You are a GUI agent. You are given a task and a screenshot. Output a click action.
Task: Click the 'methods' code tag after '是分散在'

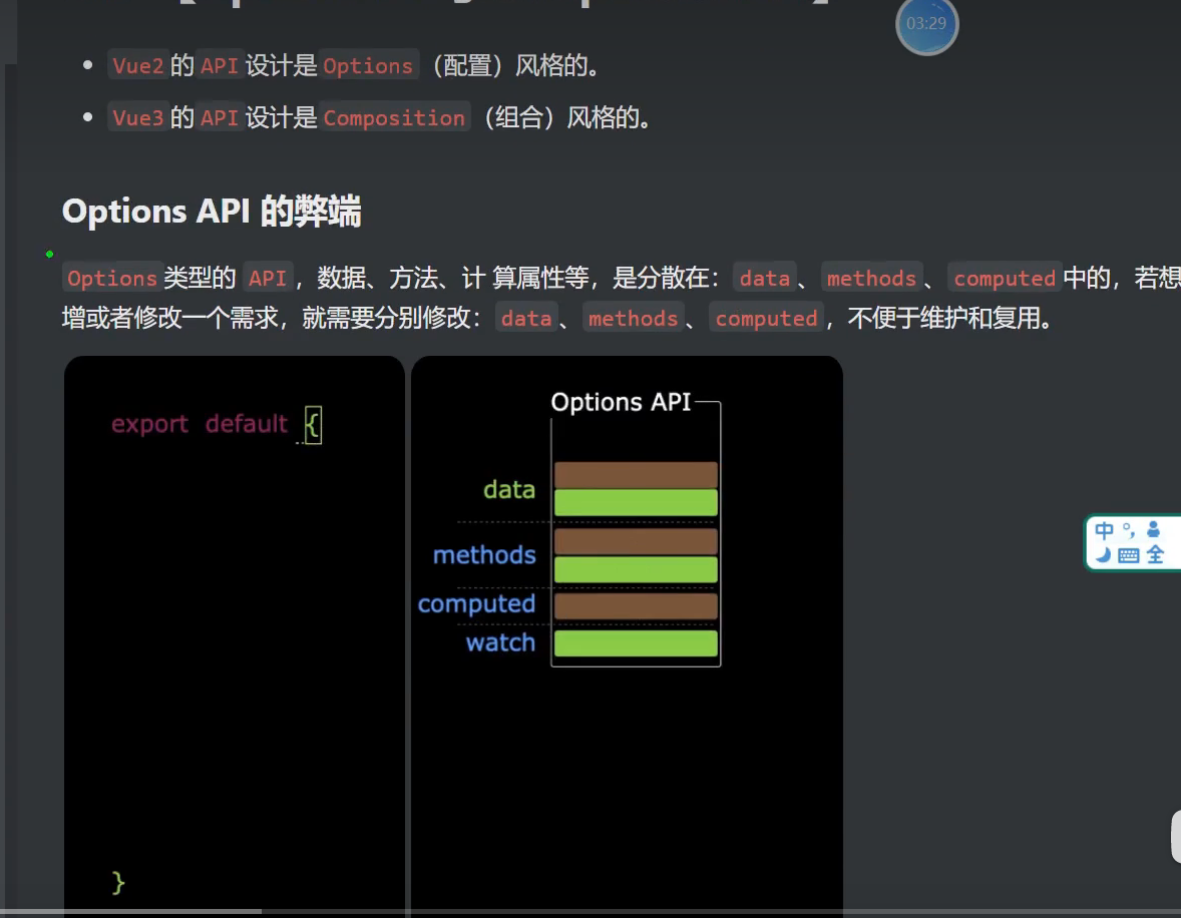click(x=871, y=279)
